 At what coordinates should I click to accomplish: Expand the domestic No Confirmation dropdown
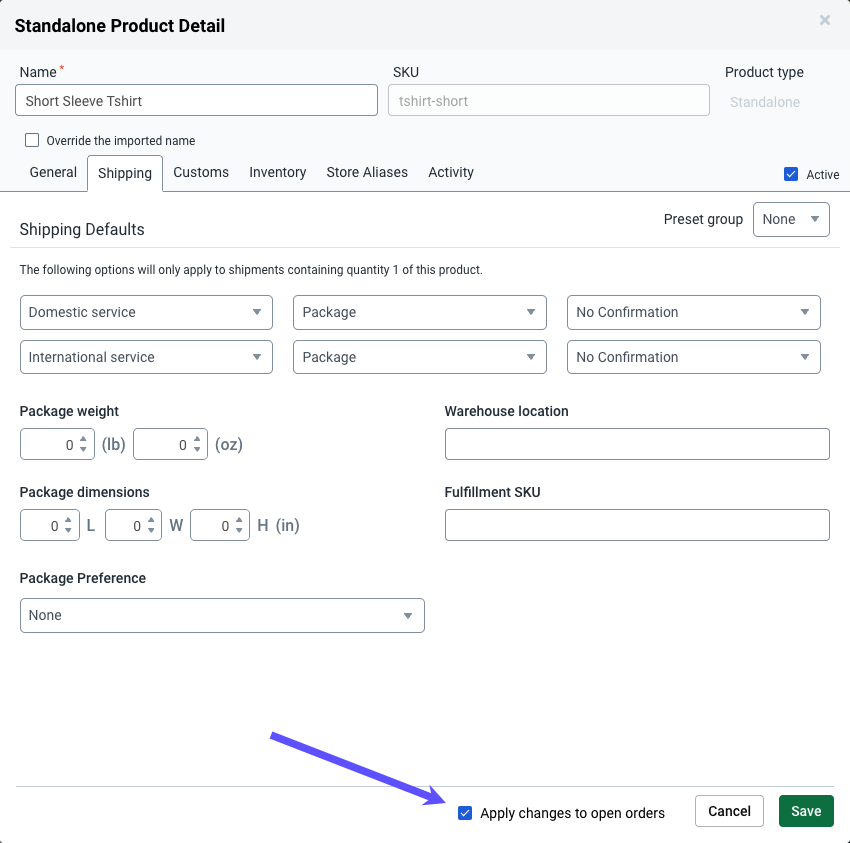point(693,312)
